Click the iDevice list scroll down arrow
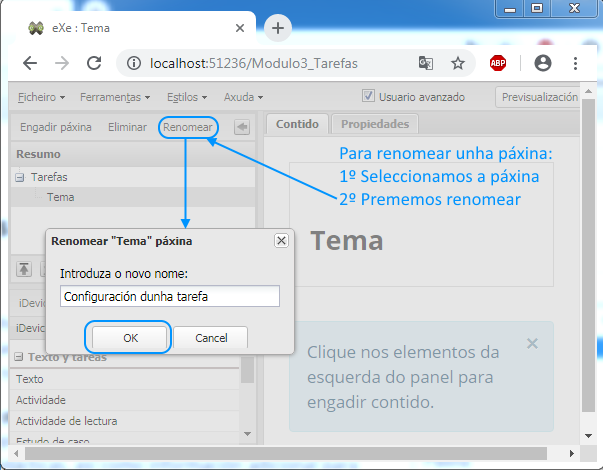The image size is (603, 470). [x=248, y=434]
